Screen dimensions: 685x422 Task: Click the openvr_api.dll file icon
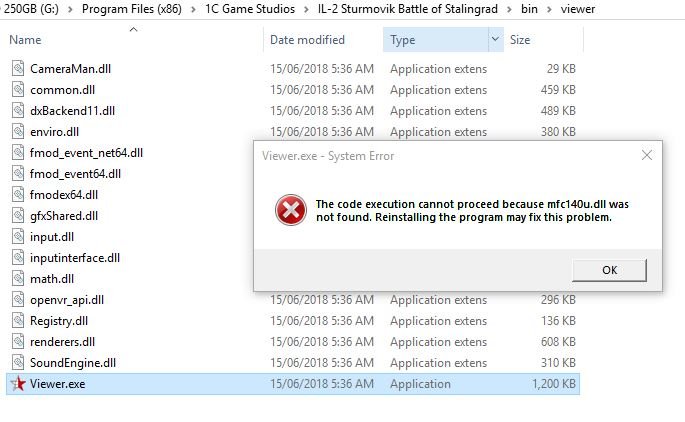tap(18, 300)
